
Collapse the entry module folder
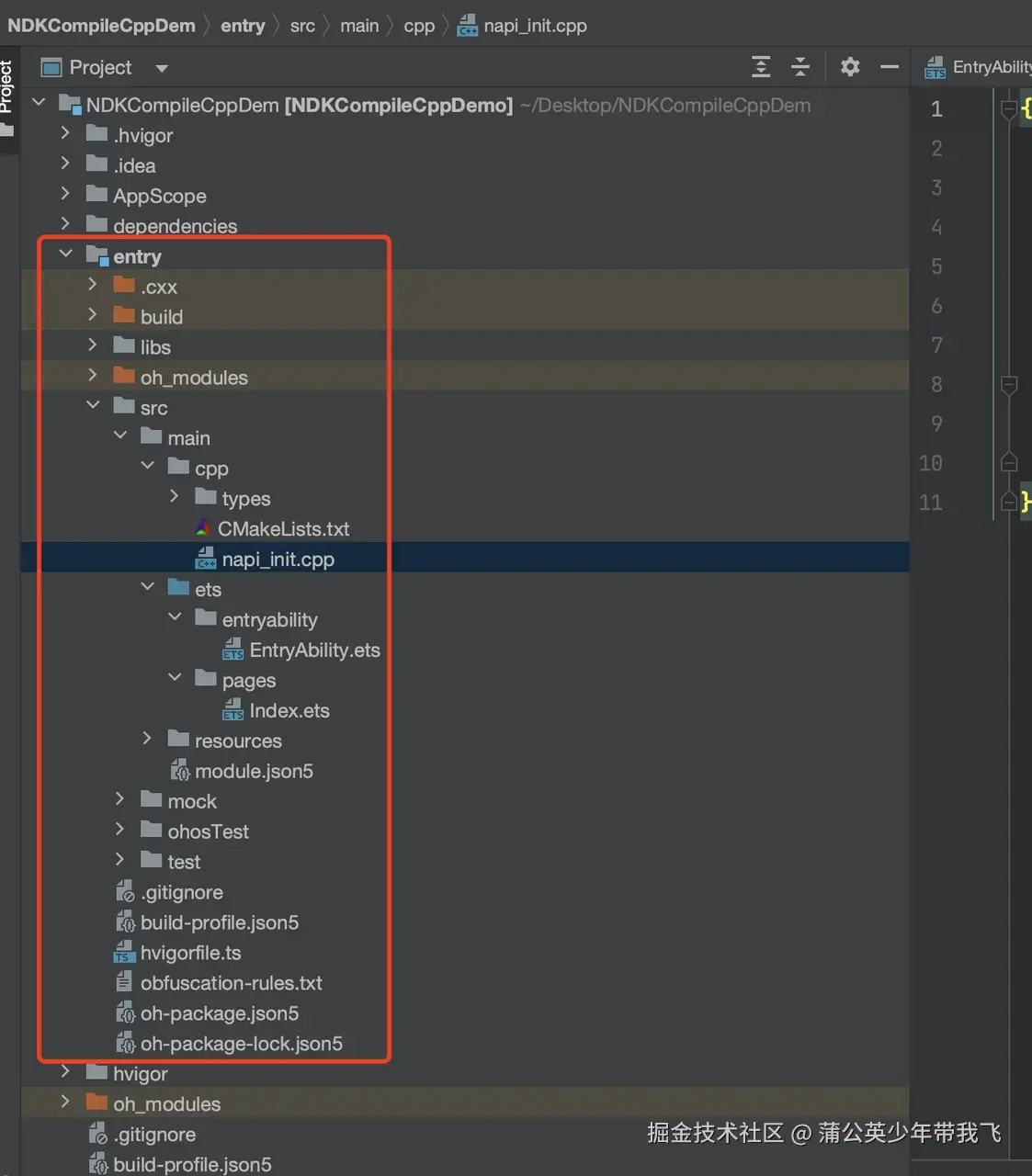[65, 254]
